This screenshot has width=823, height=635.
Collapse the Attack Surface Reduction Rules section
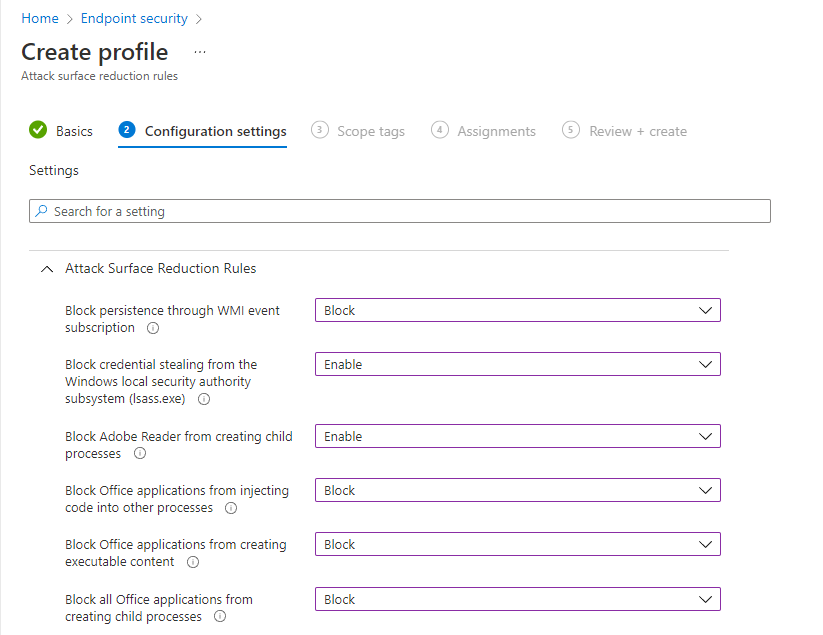(47, 269)
